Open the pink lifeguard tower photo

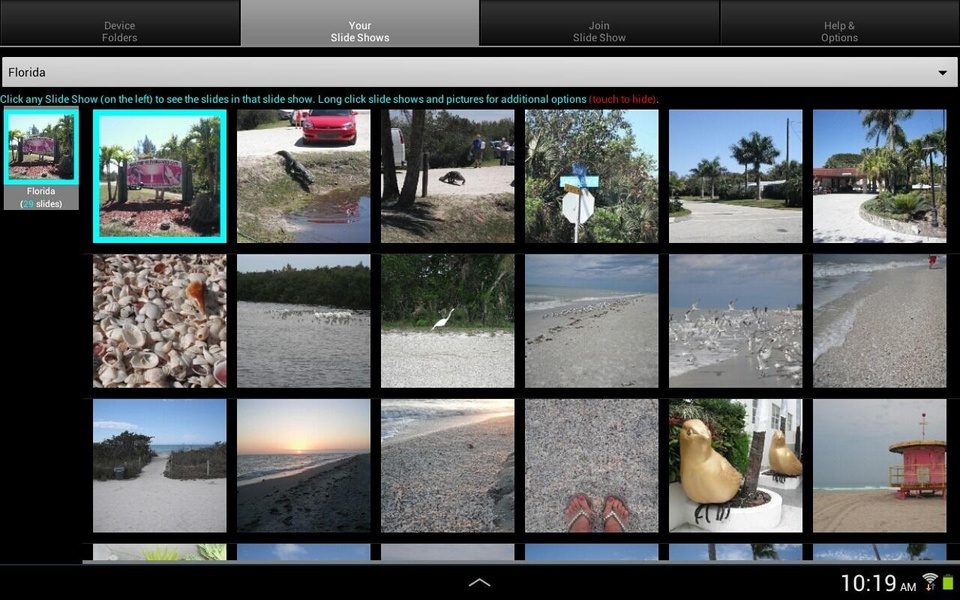click(879, 465)
